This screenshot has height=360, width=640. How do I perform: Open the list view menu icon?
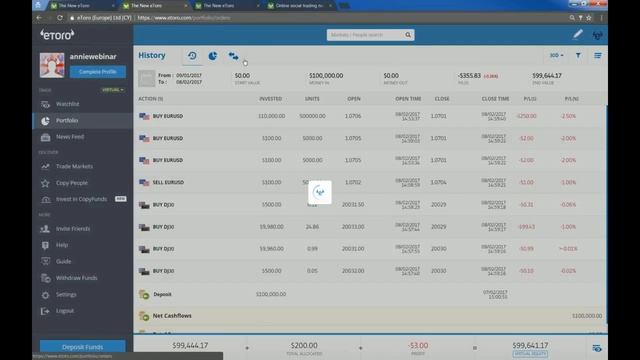tap(598, 56)
